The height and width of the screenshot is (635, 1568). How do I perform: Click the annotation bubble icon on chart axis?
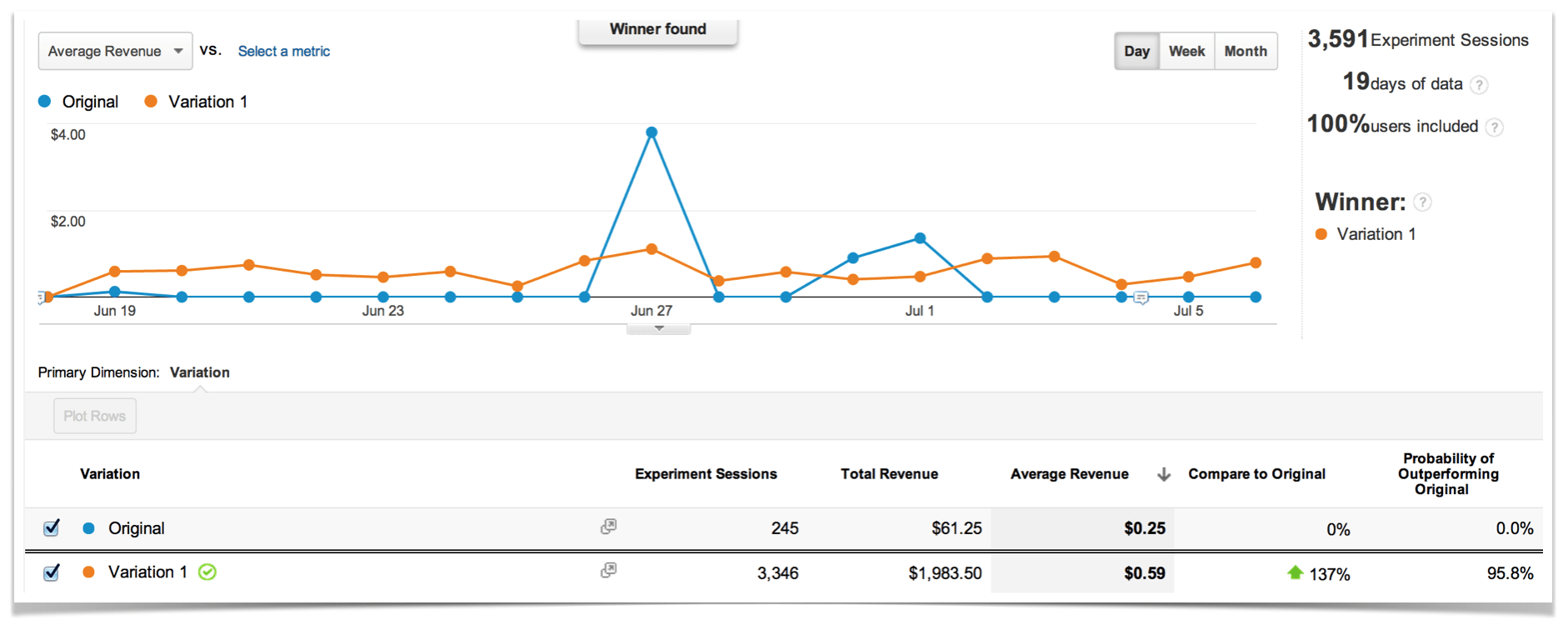pyautogui.click(x=1141, y=298)
